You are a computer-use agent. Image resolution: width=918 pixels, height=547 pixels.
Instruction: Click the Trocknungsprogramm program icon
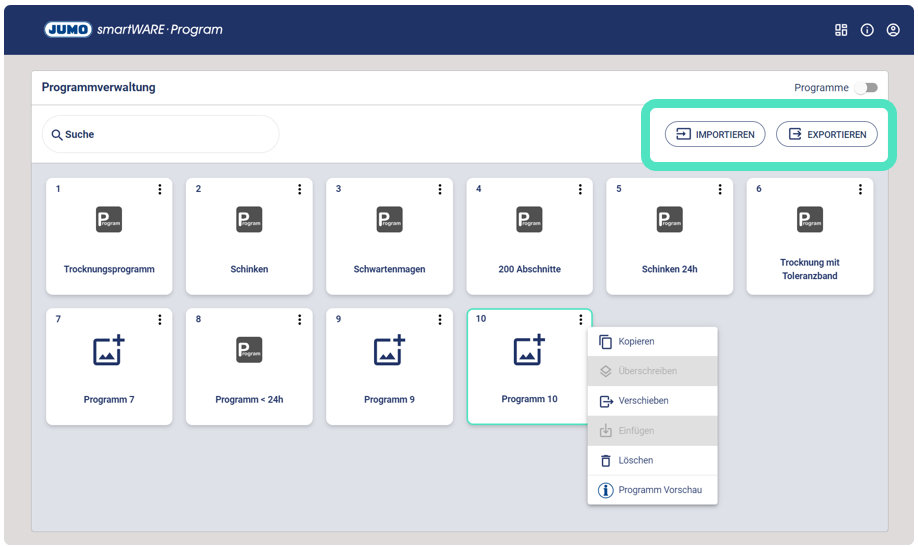(x=109, y=220)
